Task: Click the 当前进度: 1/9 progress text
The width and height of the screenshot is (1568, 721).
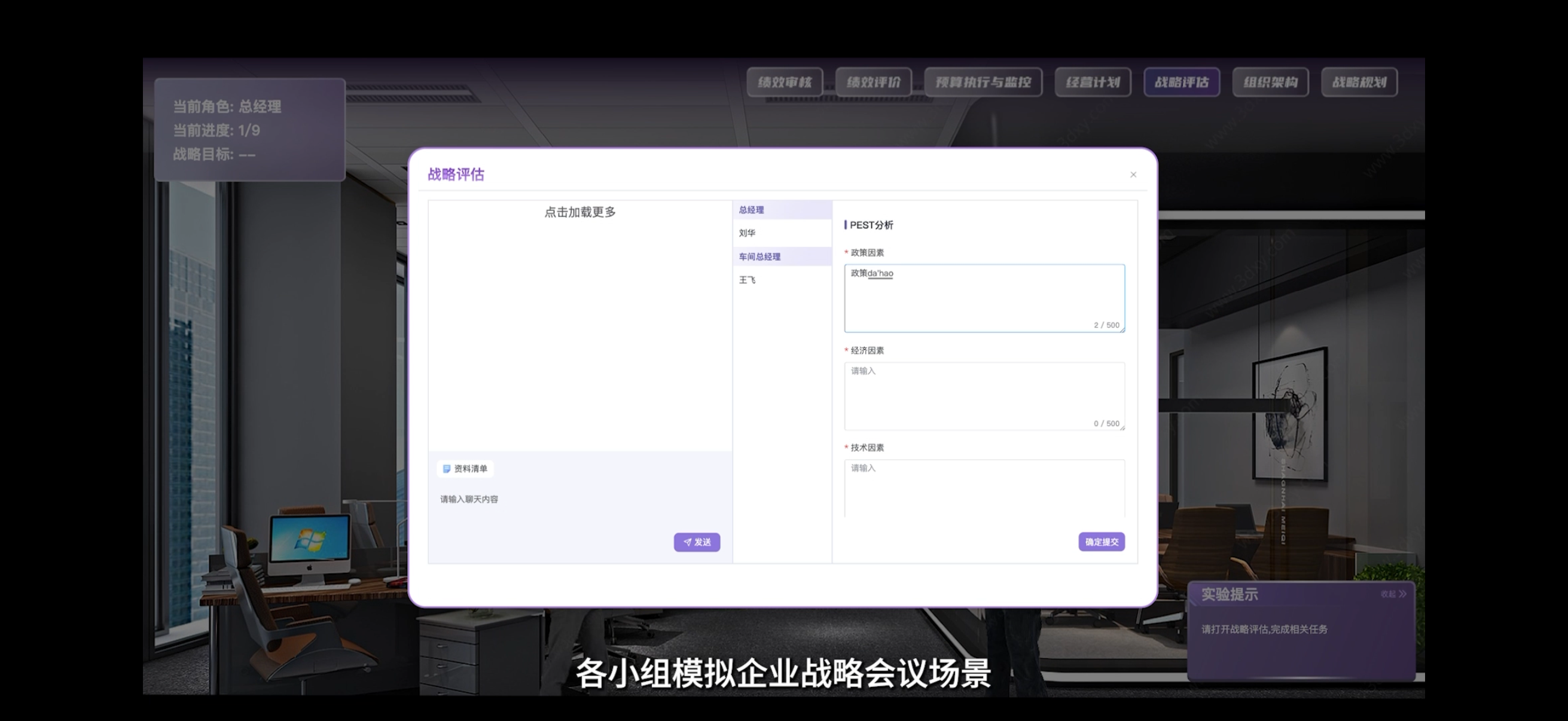Action: coord(216,130)
